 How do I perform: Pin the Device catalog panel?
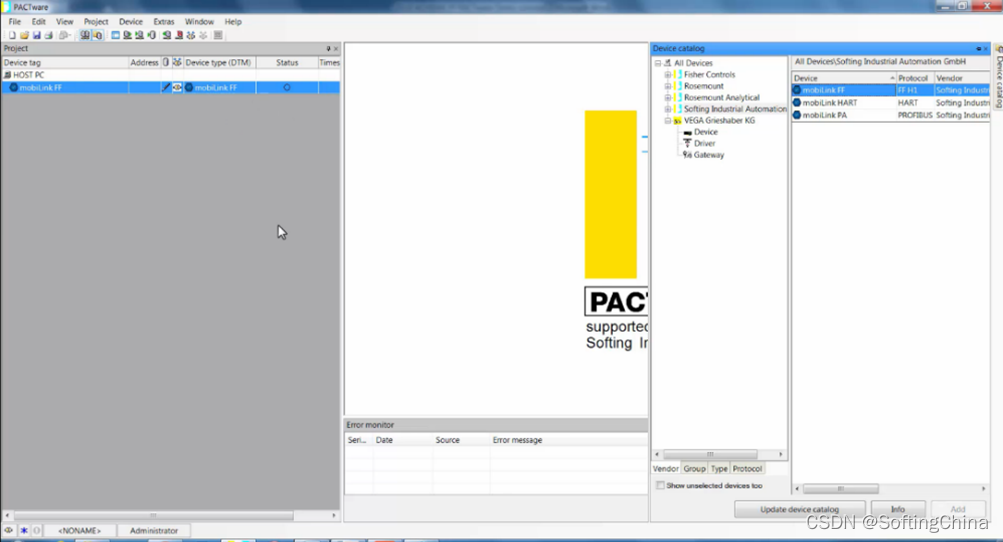pyautogui.click(x=978, y=49)
